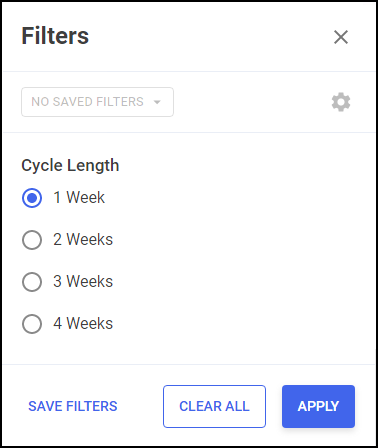Open saved filter settings via gear icon
This screenshot has width=378, height=448.
(341, 102)
